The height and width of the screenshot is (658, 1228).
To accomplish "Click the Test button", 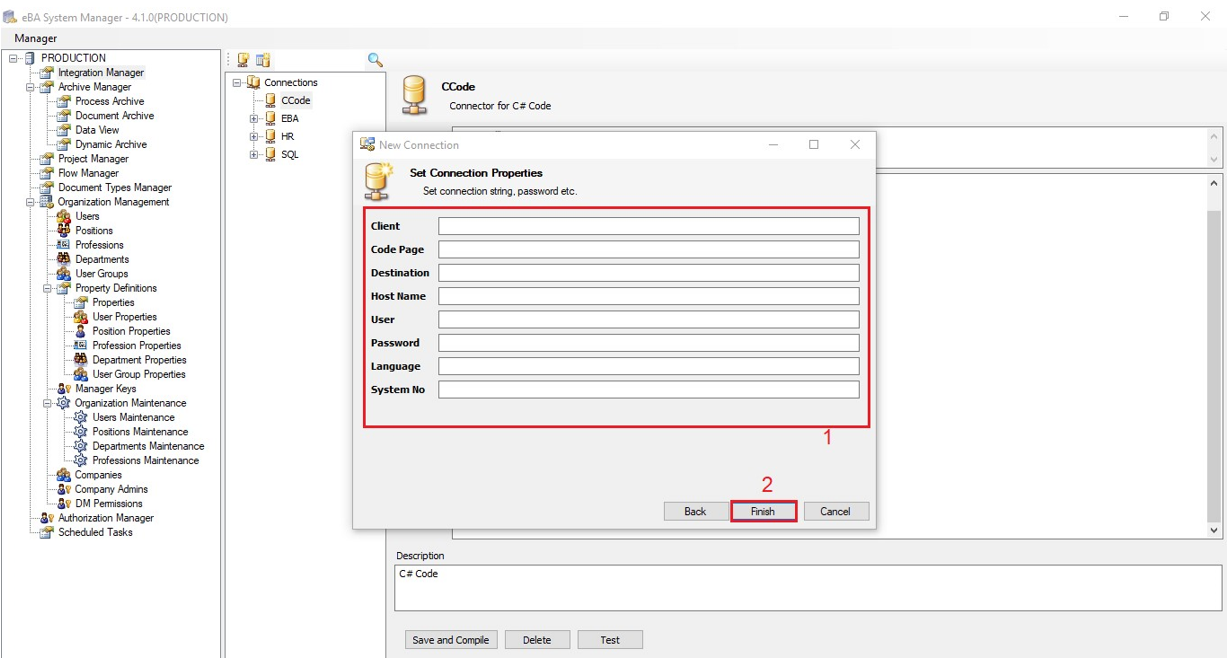I will (x=609, y=640).
